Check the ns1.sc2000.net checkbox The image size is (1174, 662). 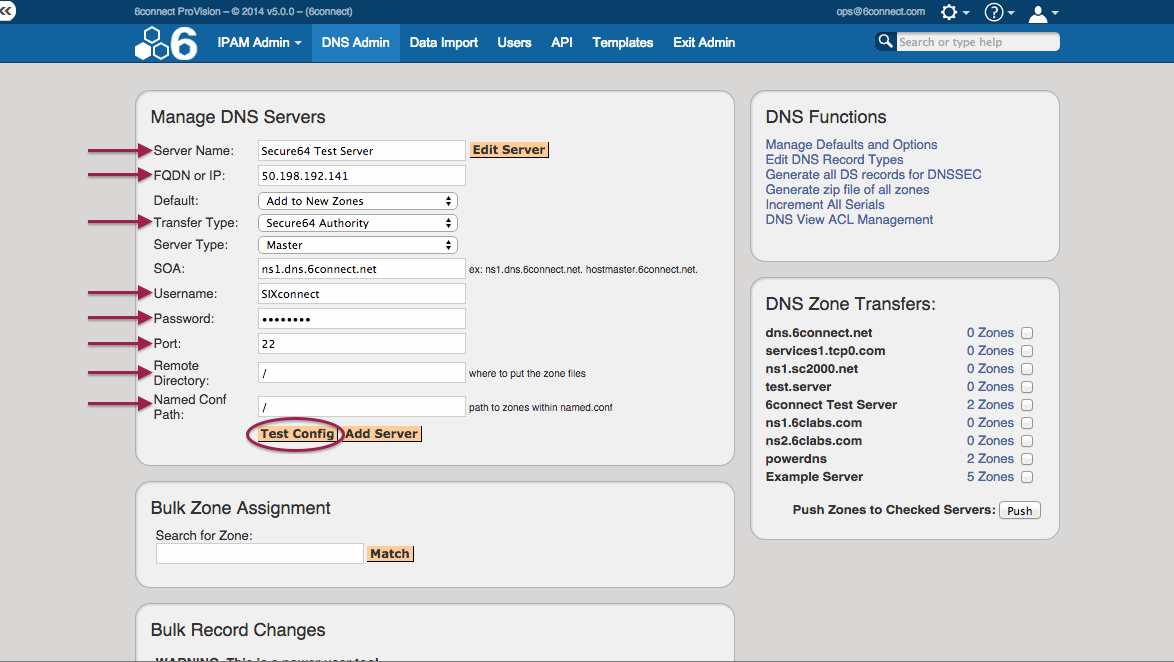1027,369
